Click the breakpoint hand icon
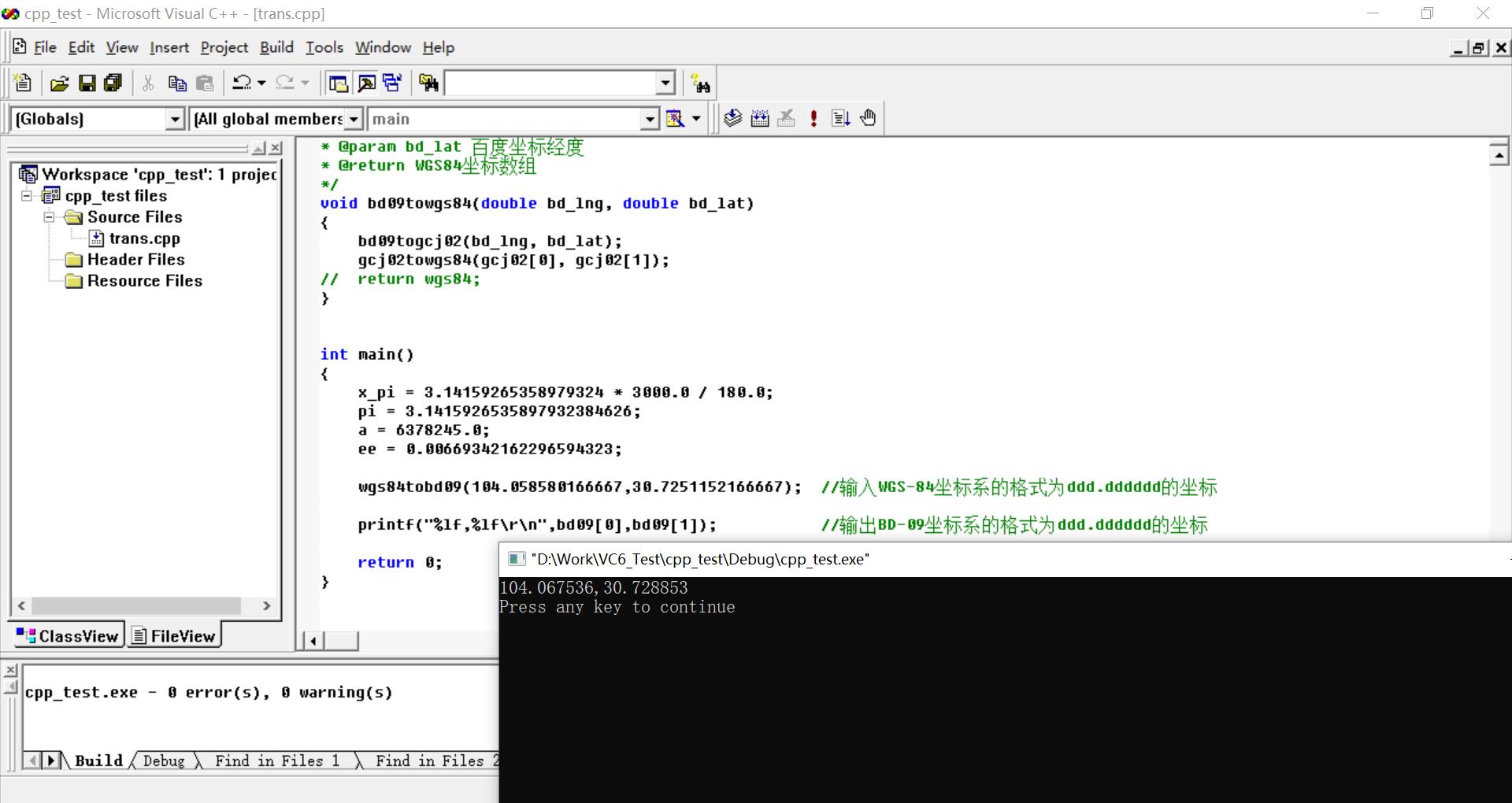This screenshot has width=1512, height=803. click(x=868, y=118)
